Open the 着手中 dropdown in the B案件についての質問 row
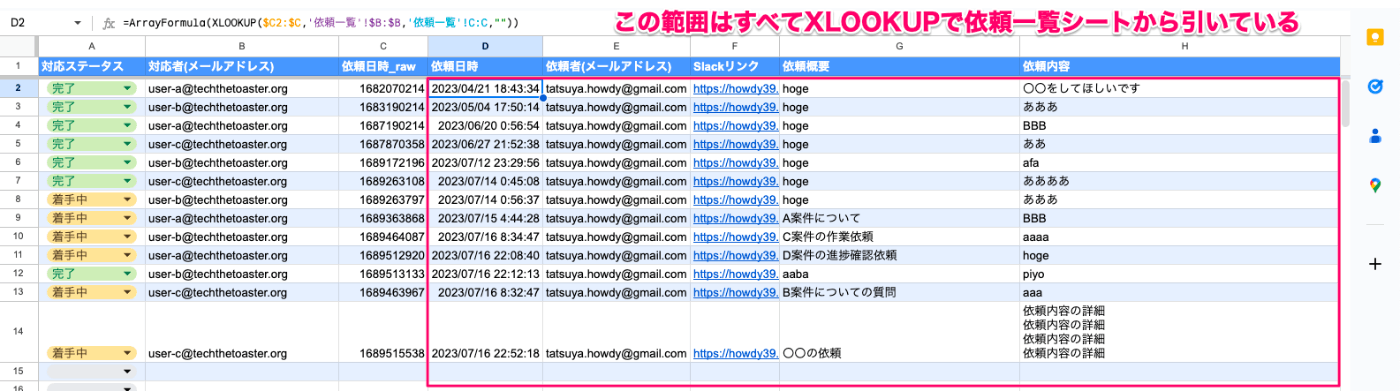 coord(127,292)
